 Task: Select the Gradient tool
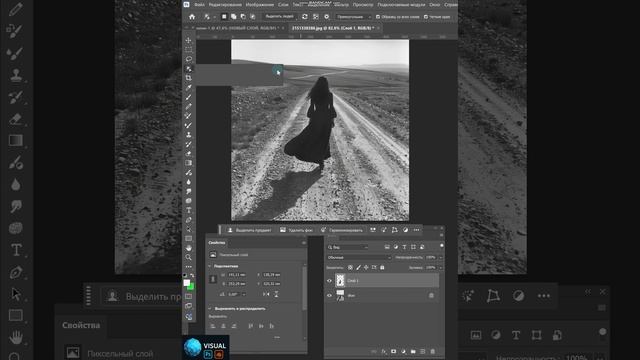189,163
